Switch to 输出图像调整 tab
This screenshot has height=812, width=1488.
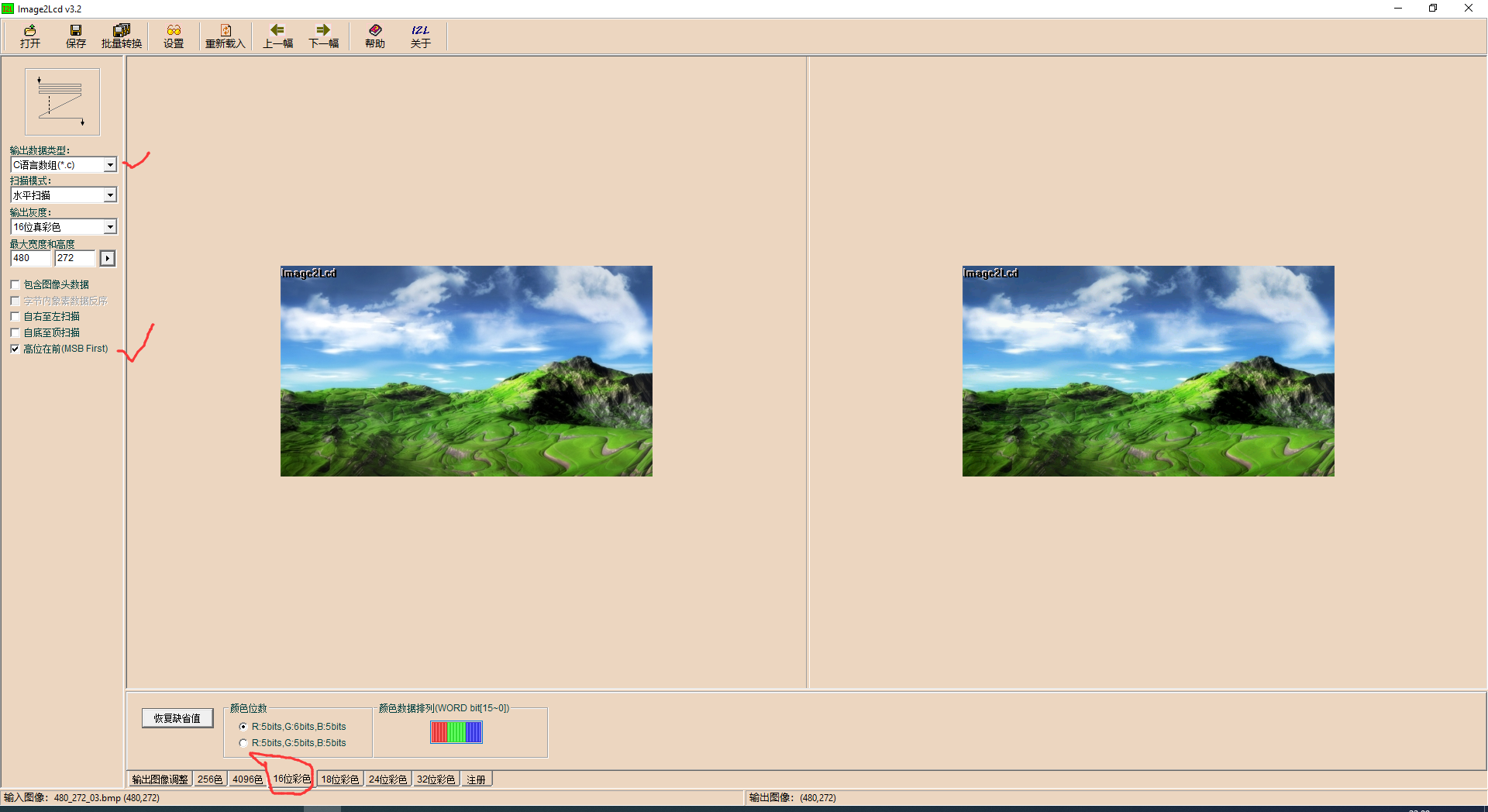160,779
